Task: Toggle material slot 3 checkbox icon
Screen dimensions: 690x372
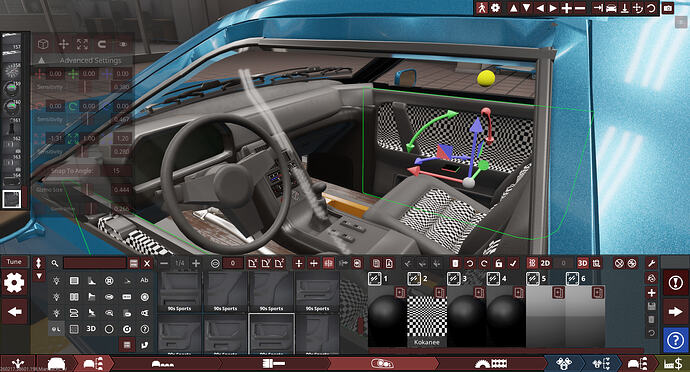Action: pyautogui.click(x=453, y=278)
